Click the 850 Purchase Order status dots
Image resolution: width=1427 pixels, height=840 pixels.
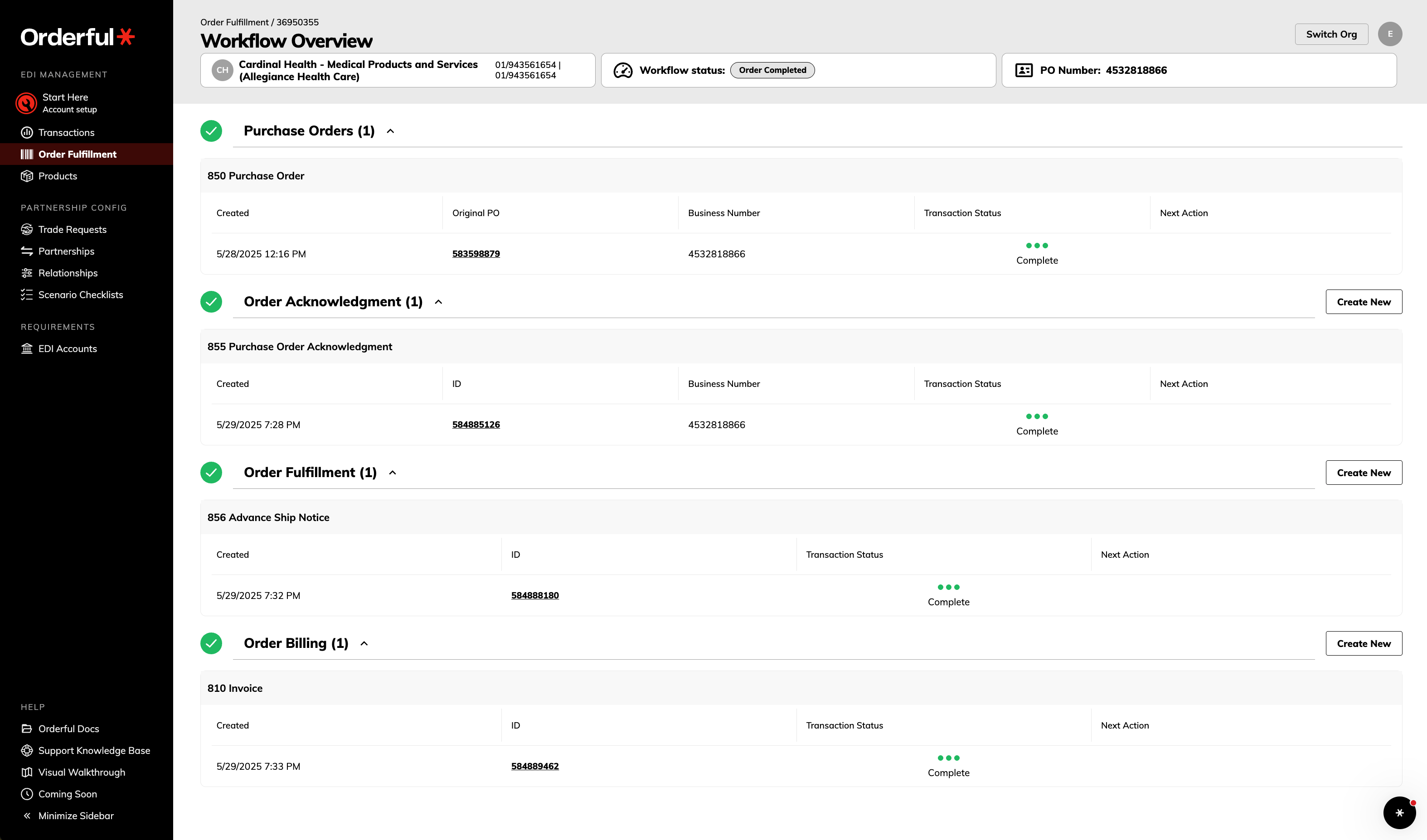coord(1037,246)
